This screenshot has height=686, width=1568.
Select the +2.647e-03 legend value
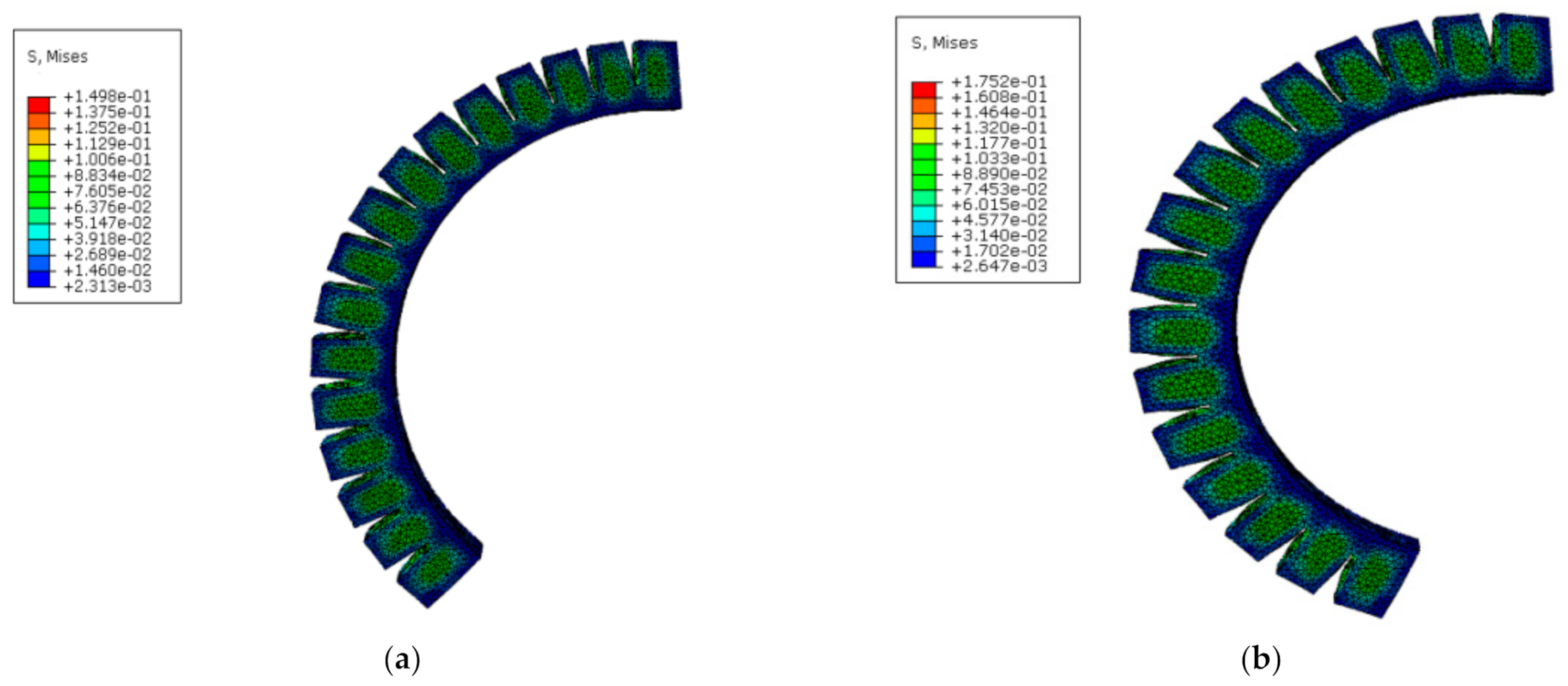pyautogui.click(x=999, y=266)
